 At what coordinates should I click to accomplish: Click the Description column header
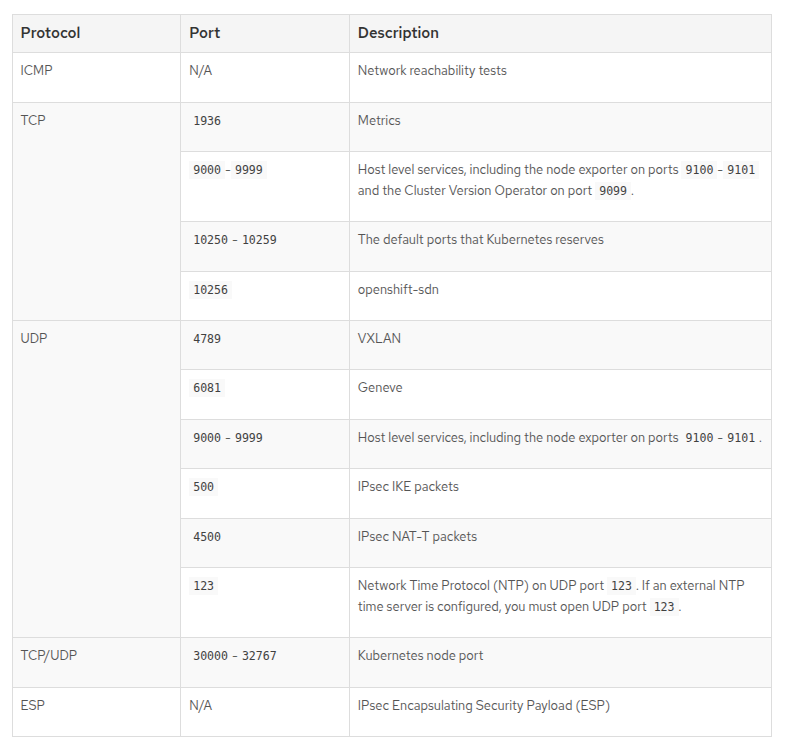(398, 33)
